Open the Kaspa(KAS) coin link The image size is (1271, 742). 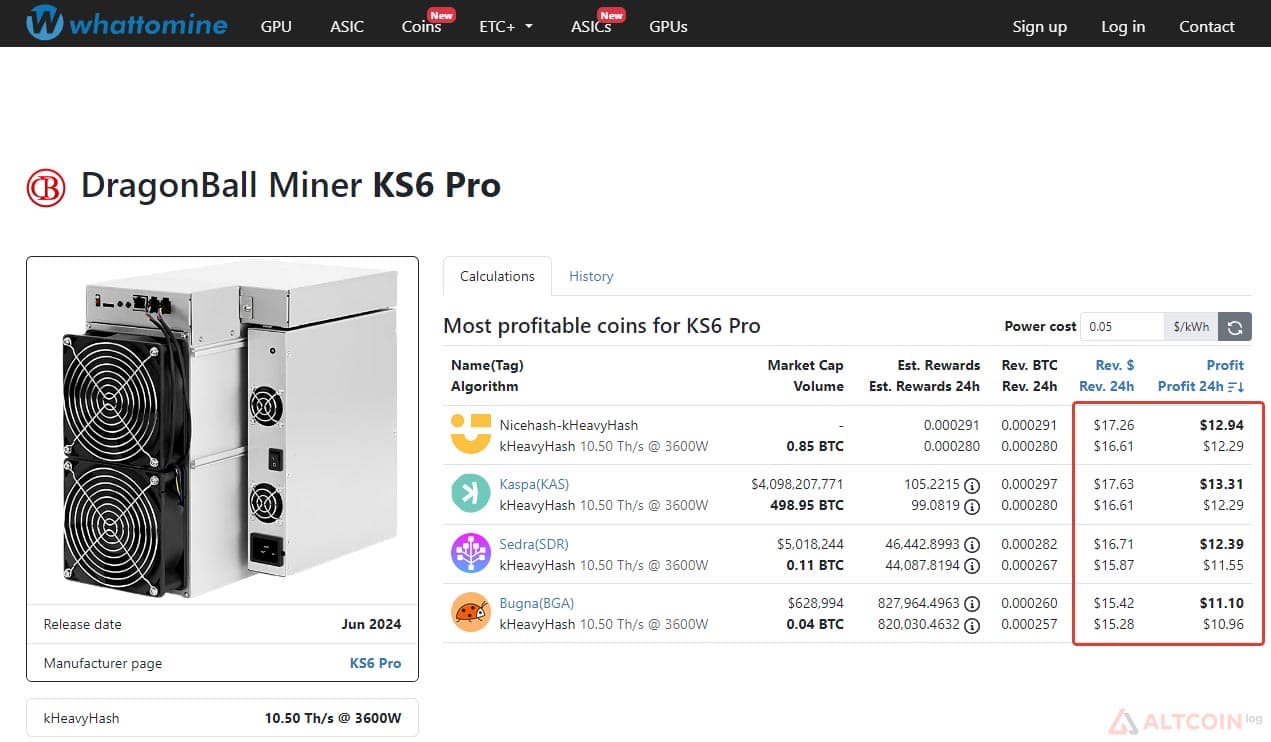(534, 484)
